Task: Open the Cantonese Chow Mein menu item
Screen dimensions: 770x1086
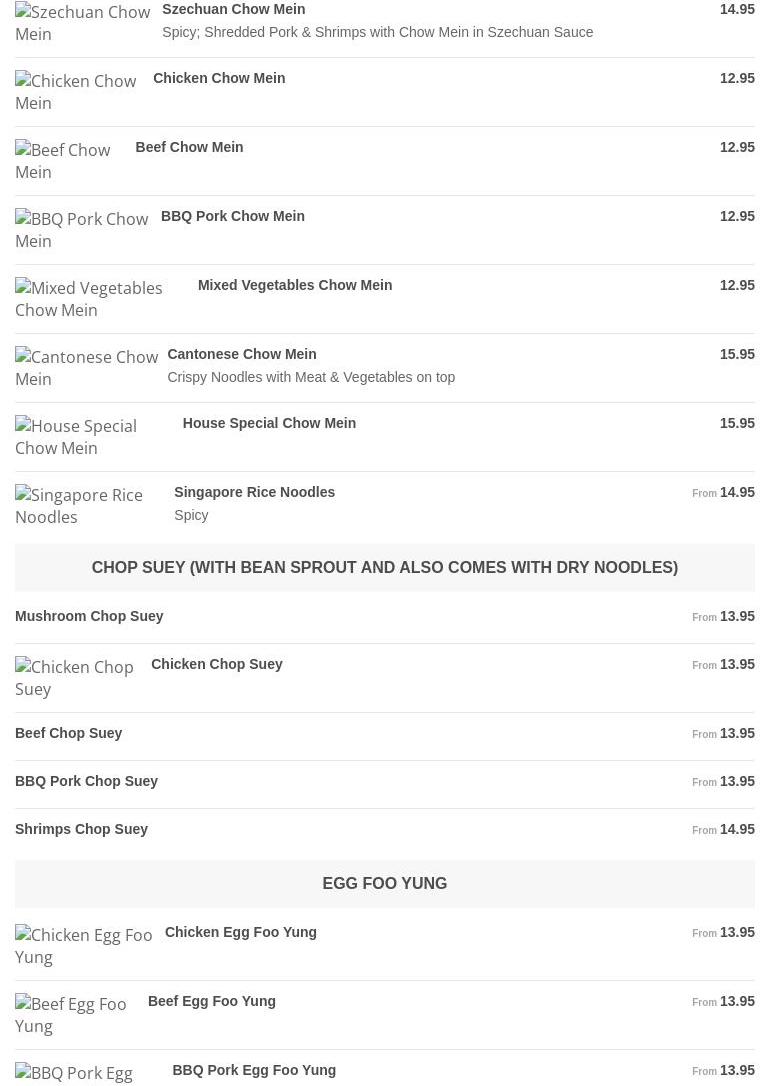Action: 241,354
